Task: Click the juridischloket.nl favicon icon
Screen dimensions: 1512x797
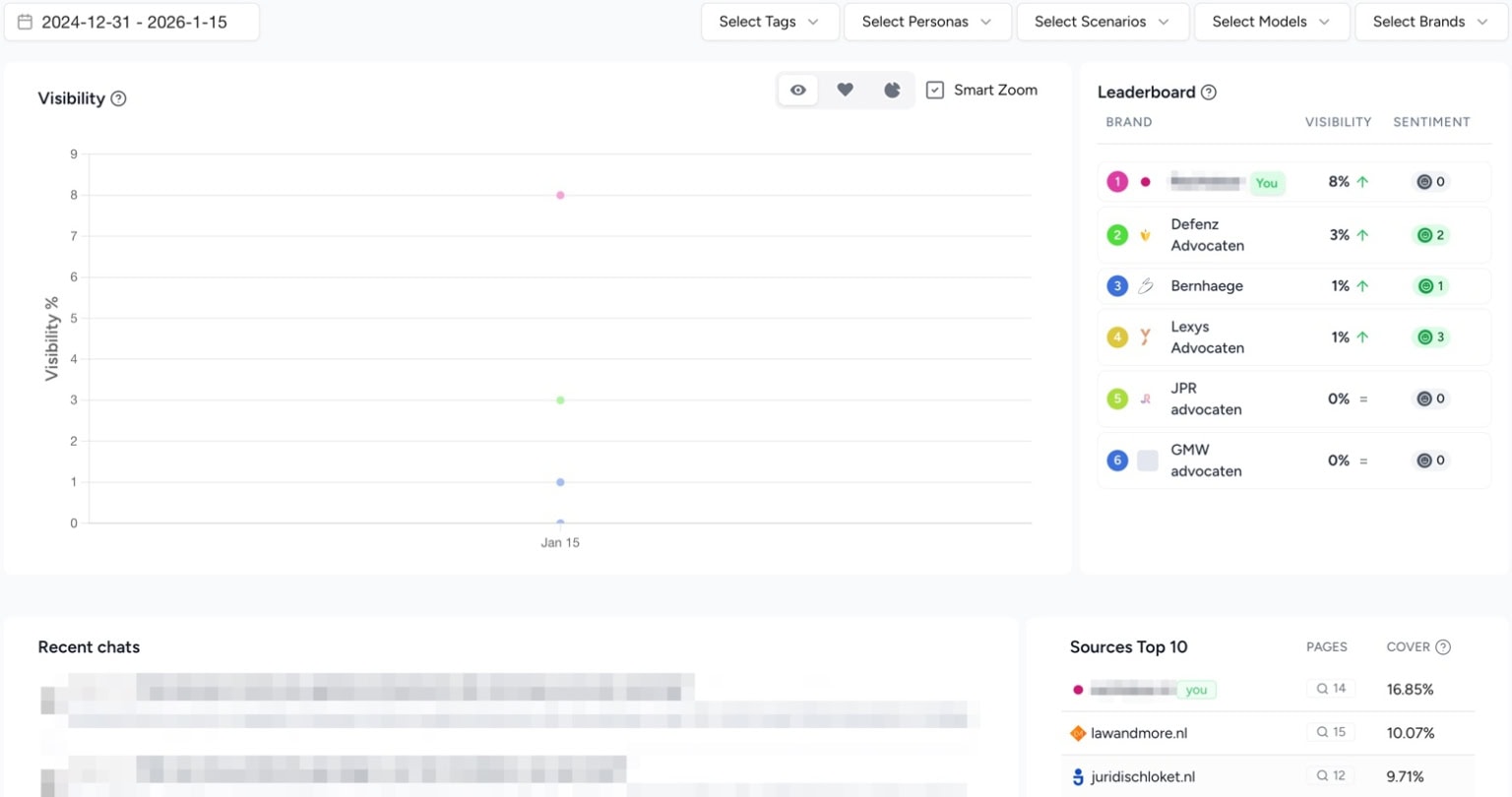Action: pos(1078,777)
